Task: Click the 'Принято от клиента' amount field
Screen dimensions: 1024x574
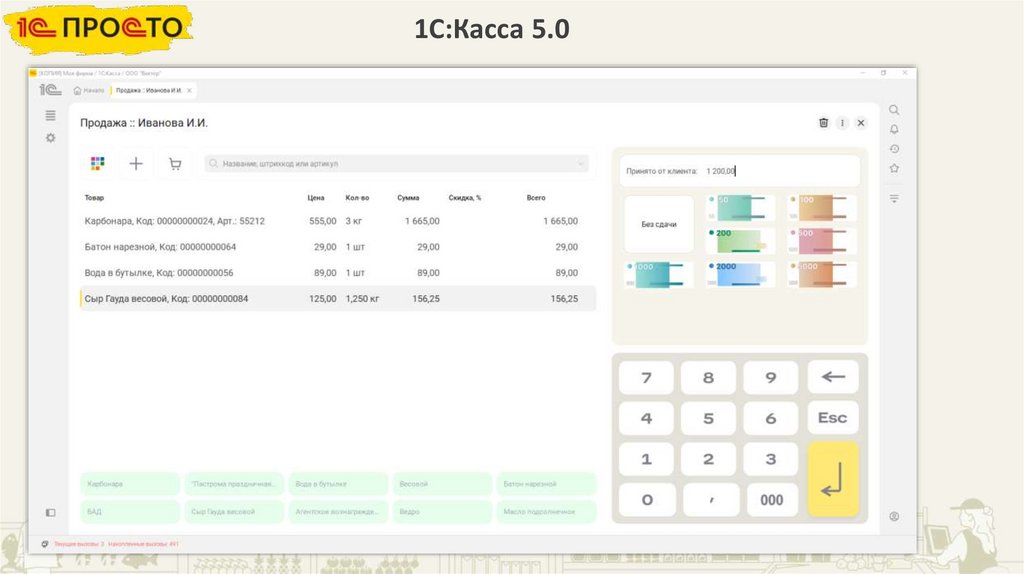Action: pyautogui.click(x=739, y=171)
